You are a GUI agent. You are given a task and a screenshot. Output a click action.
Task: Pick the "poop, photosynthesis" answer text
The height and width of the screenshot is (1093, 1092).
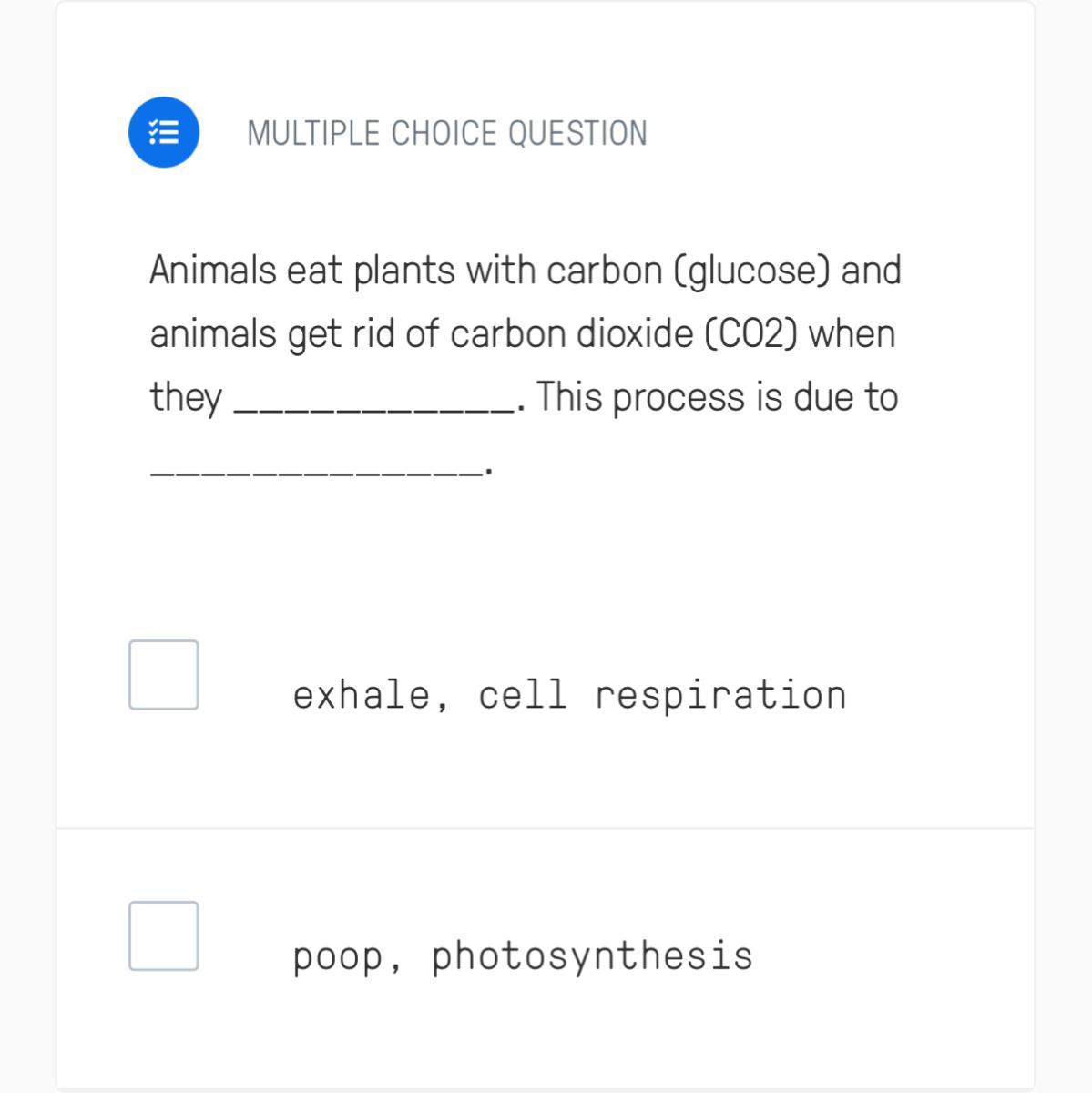(523, 956)
